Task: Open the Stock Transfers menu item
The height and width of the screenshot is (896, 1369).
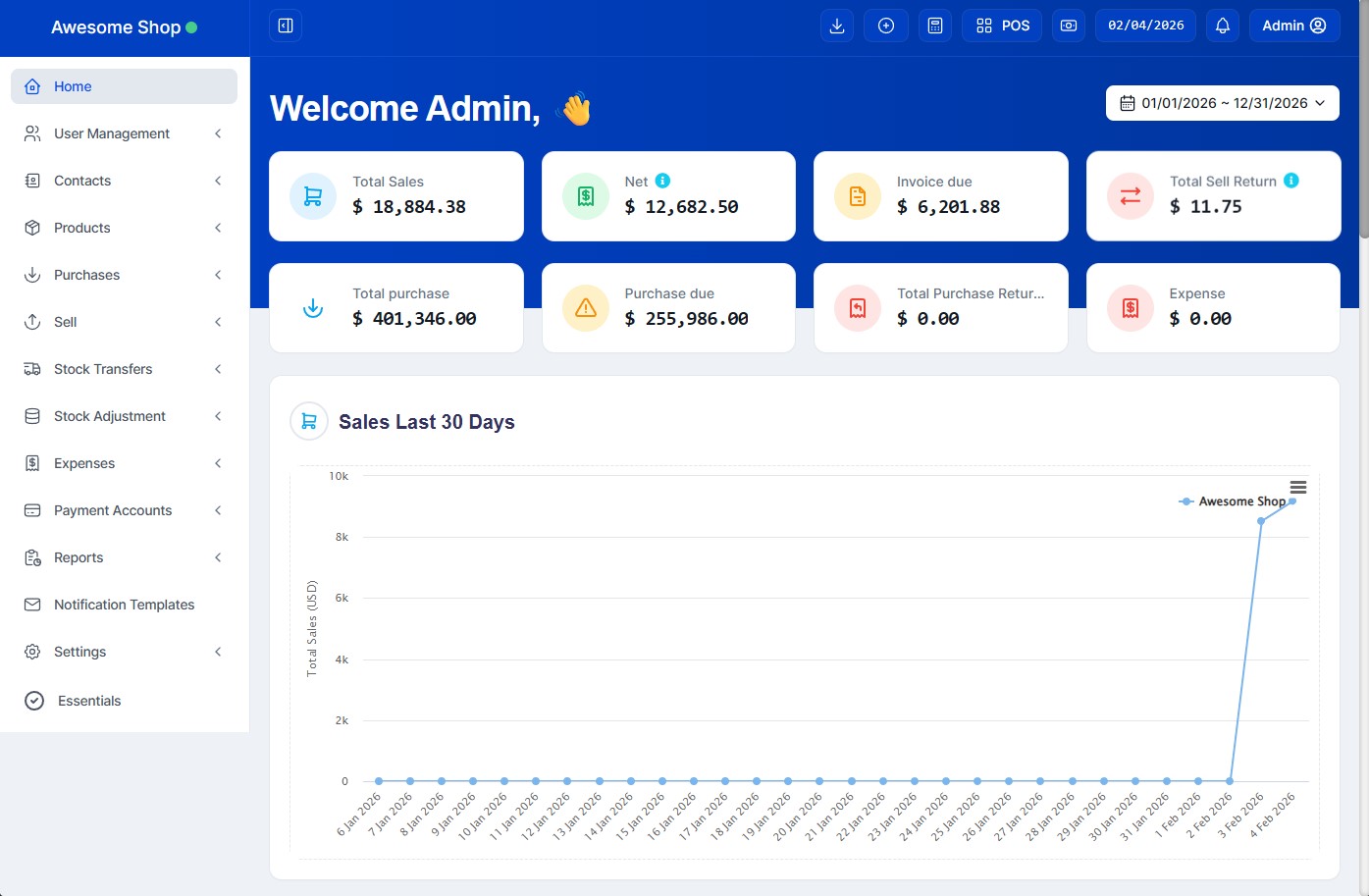Action: pyautogui.click(x=124, y=369)
